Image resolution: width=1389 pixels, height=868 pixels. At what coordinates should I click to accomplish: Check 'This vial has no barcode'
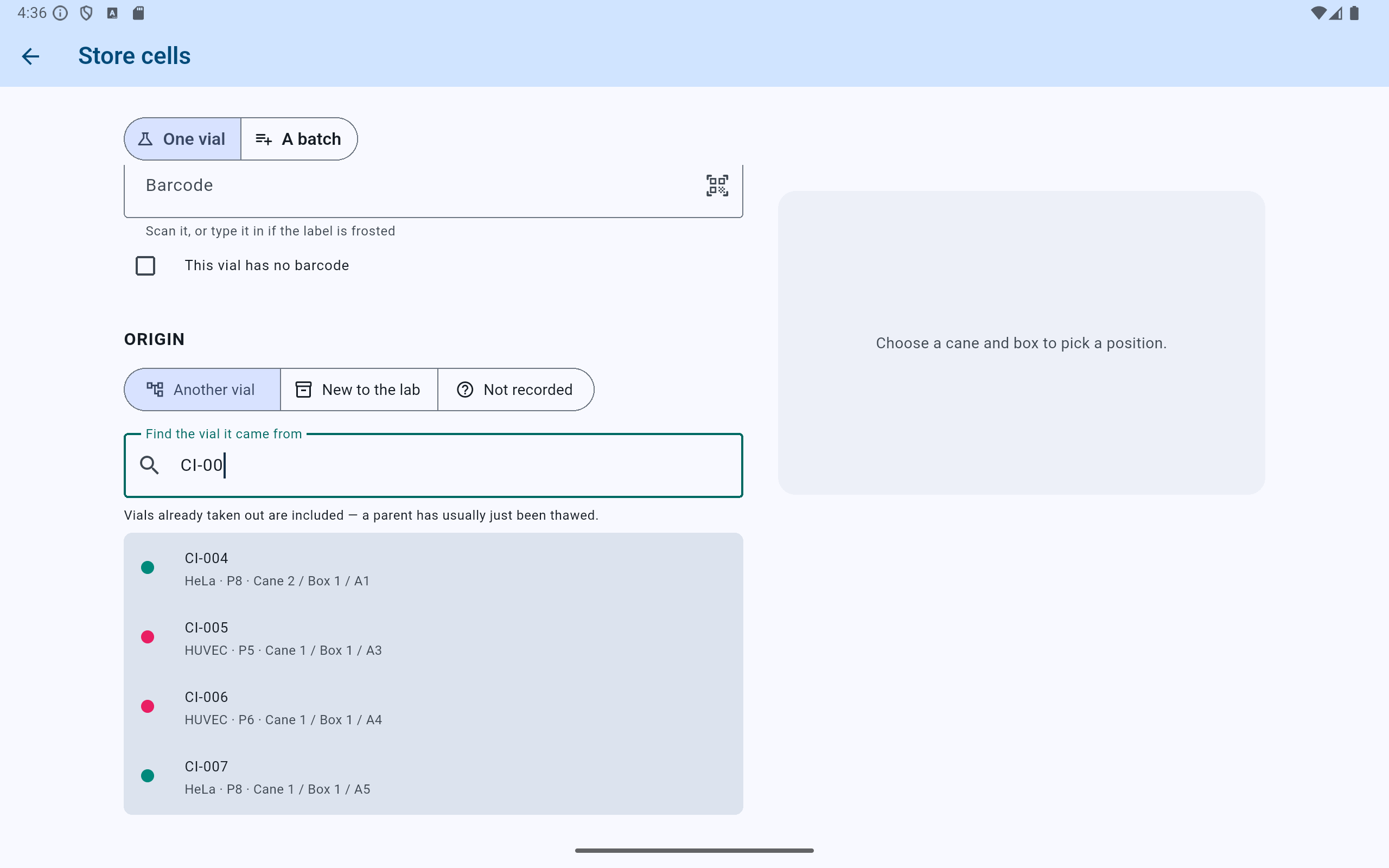point(145,266)
